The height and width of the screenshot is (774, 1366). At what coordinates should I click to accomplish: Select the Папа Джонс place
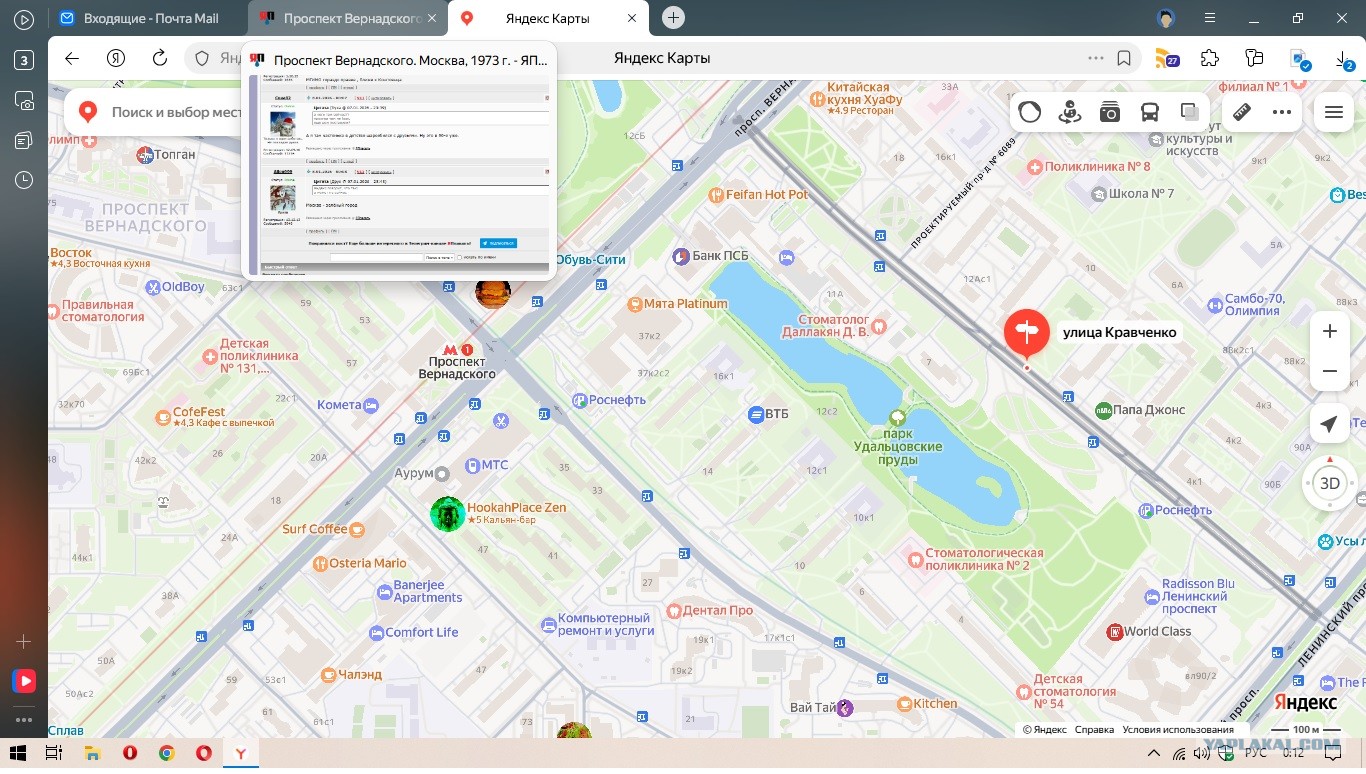click(x=1140, y=409)
